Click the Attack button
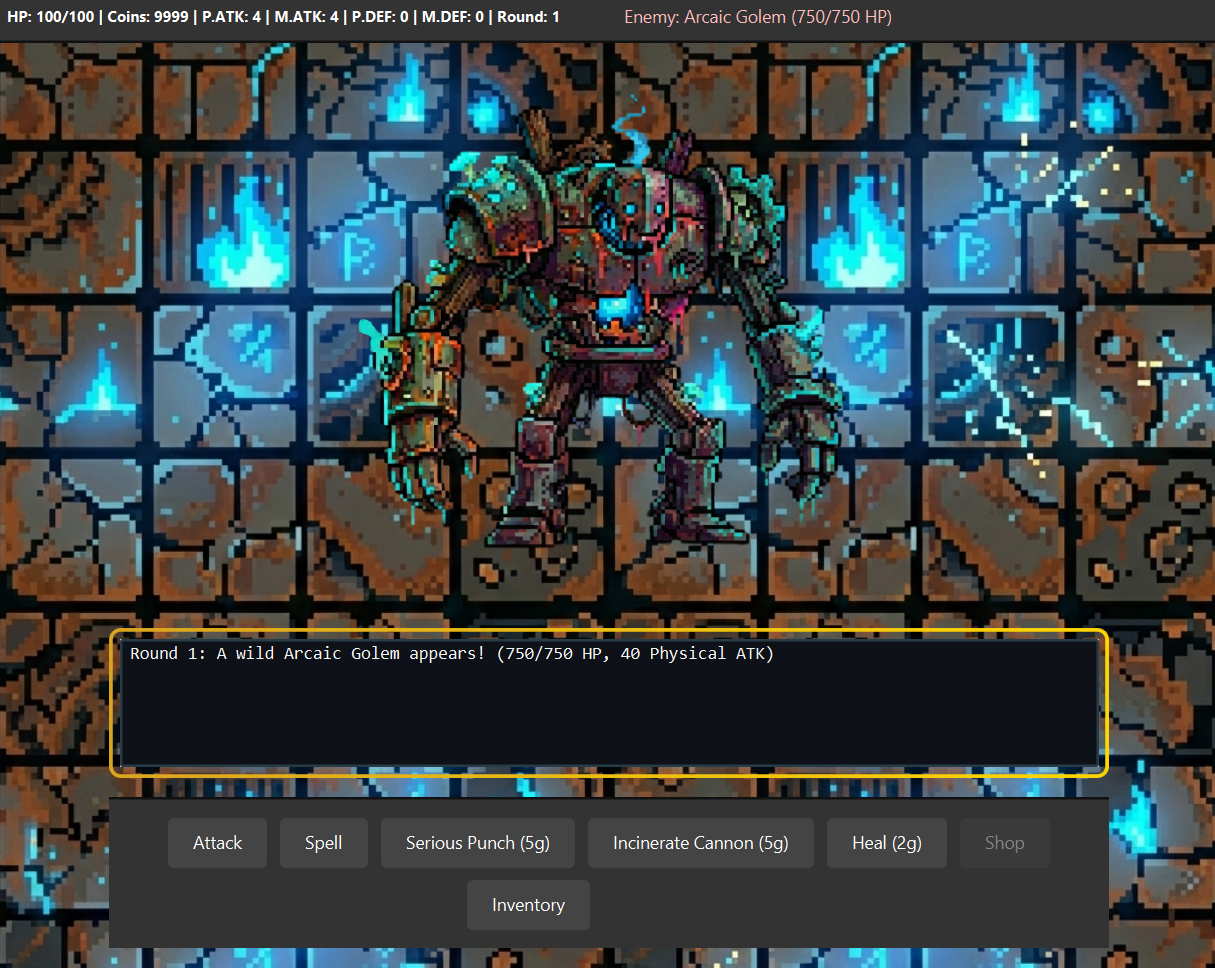Screen dimensions: 1215x968 click(218, 843)
